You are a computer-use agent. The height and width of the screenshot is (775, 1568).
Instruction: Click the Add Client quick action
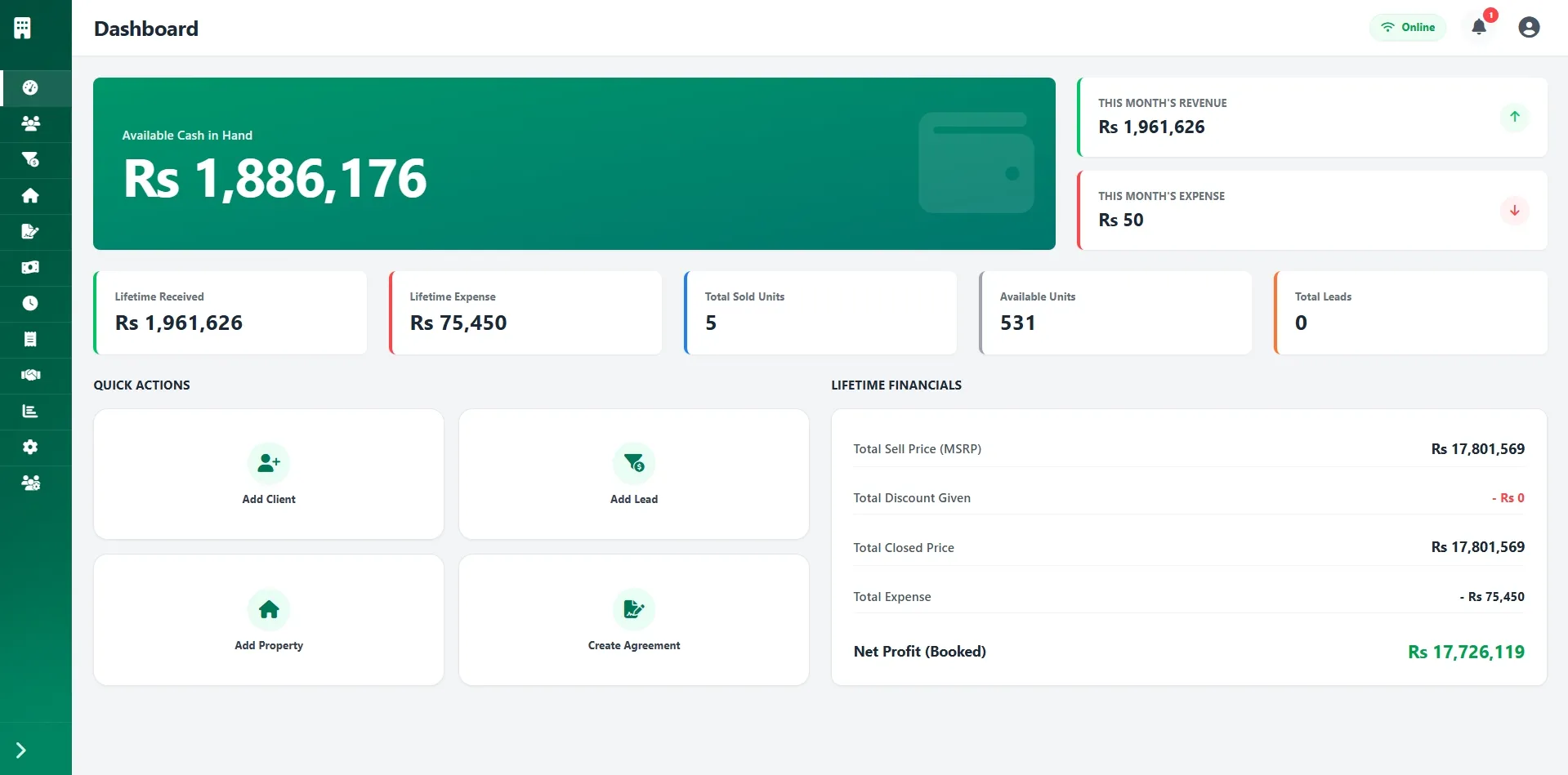click(x=268, y=474)
